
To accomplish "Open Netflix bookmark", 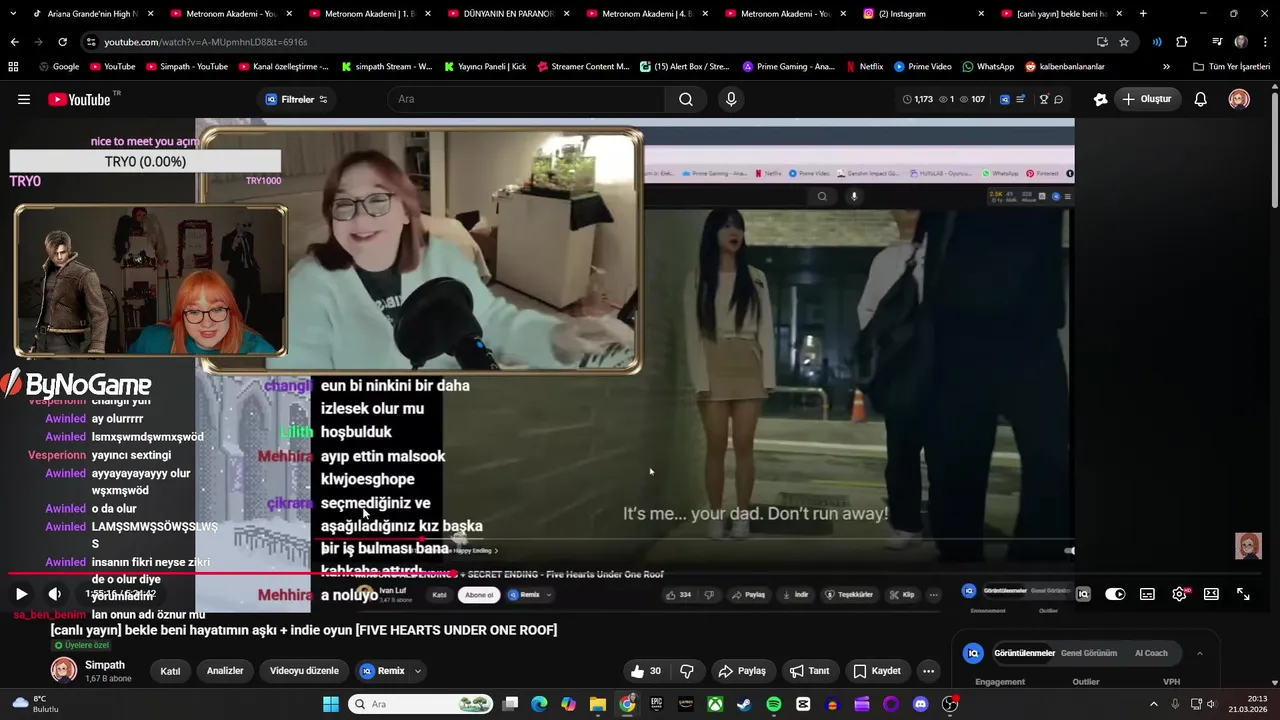I will tap(864, 67).
